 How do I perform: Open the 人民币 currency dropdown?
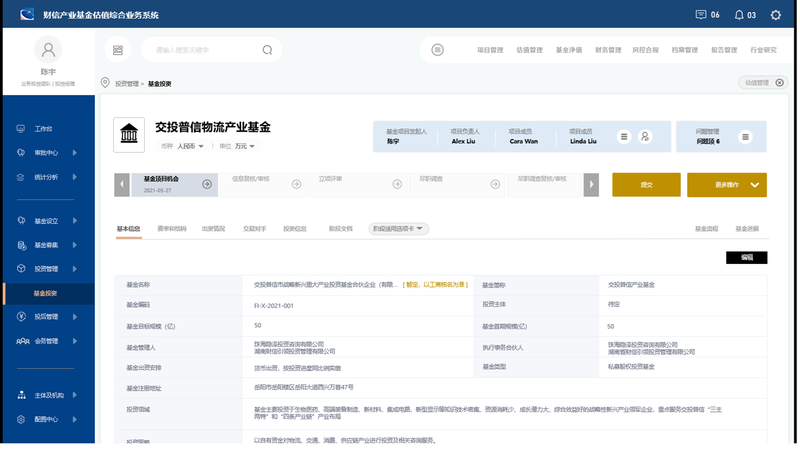[190, 146]
